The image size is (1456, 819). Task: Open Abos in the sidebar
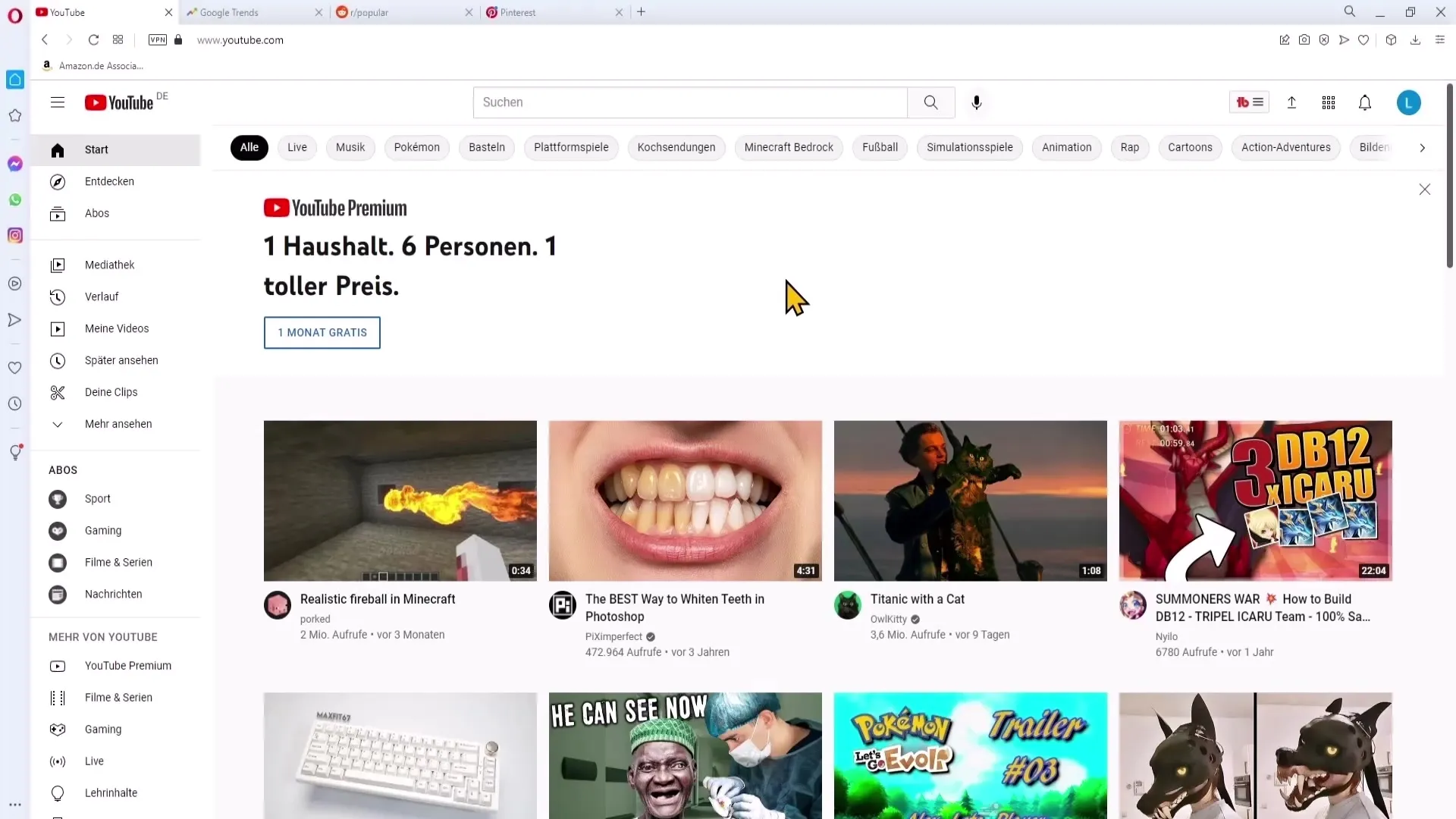(115, 213)
